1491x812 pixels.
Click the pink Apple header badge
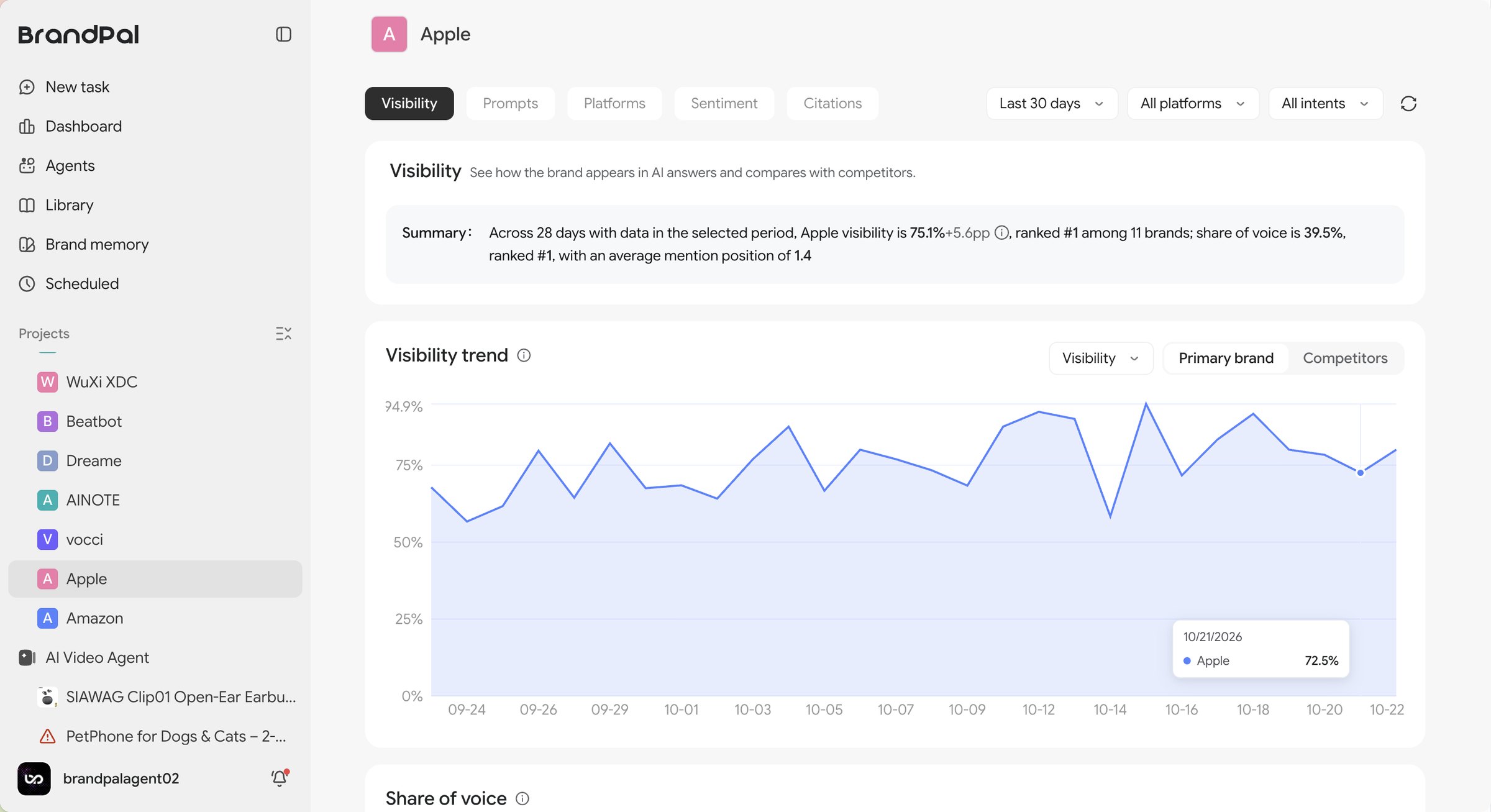click(x=389, y=34)
